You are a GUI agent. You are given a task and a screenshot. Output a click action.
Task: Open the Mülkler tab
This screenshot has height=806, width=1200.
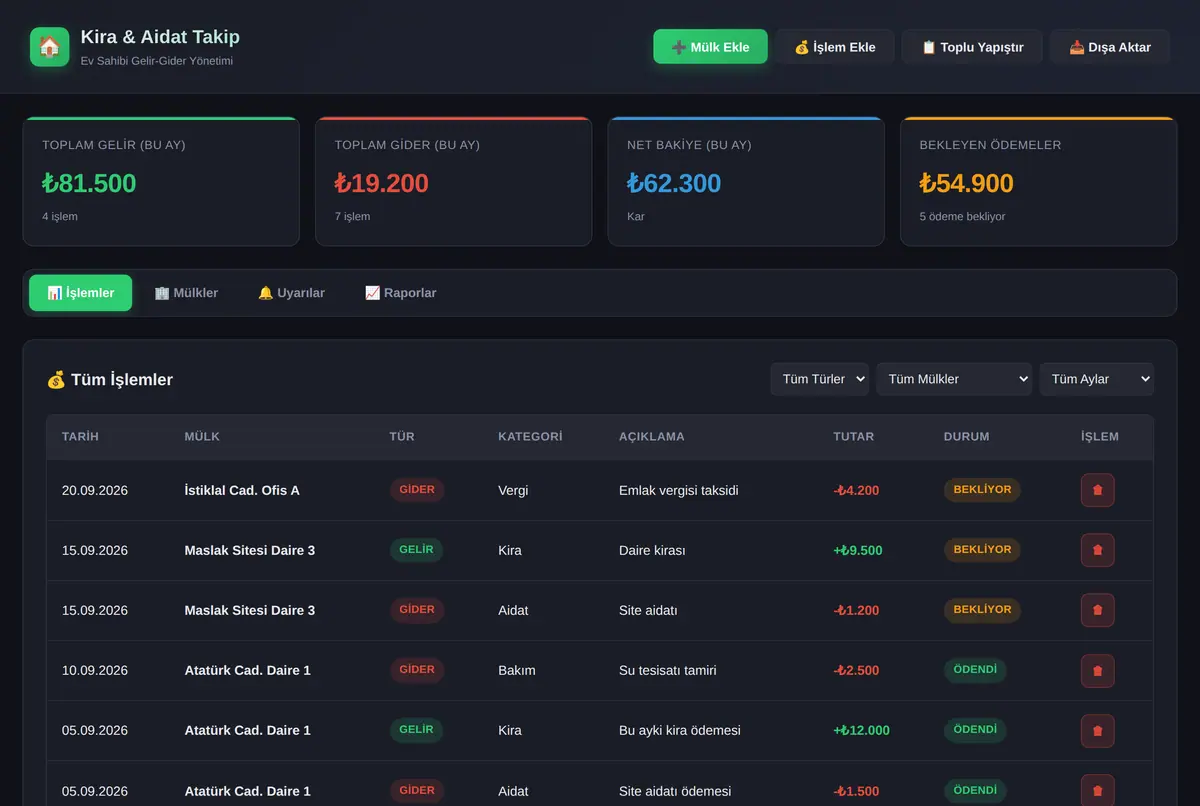coord(186,293)
